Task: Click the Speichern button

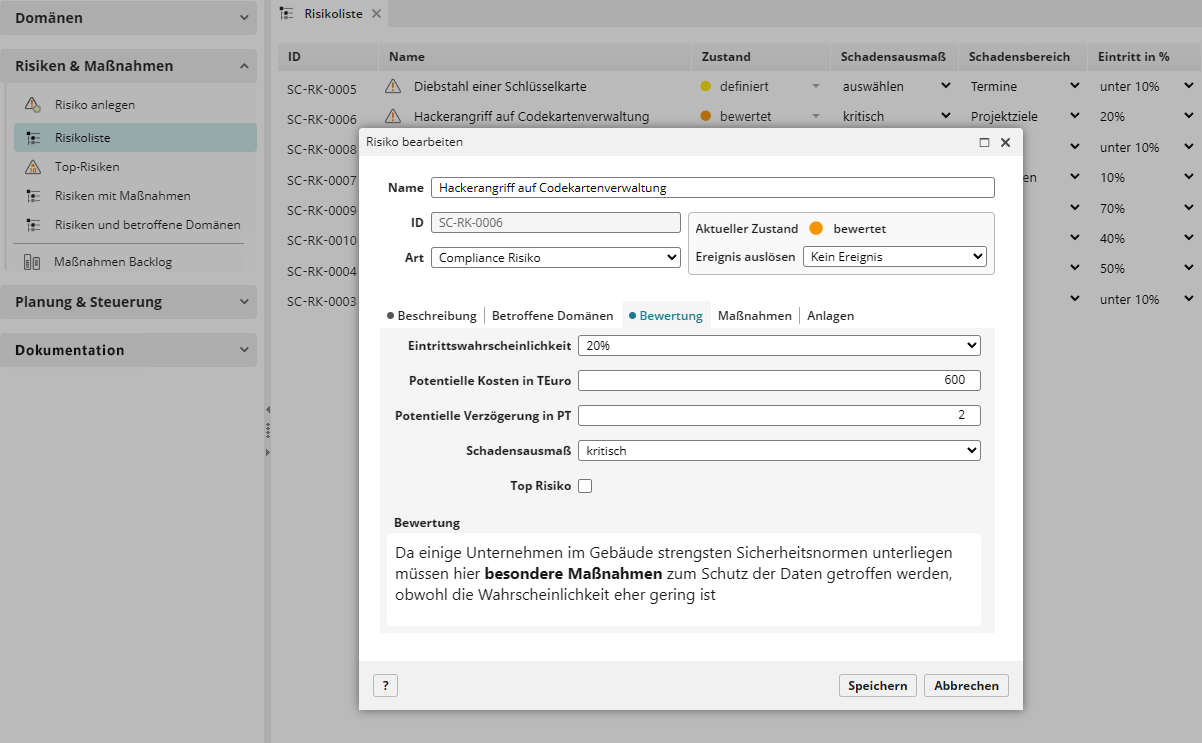Action: point(877,685)
